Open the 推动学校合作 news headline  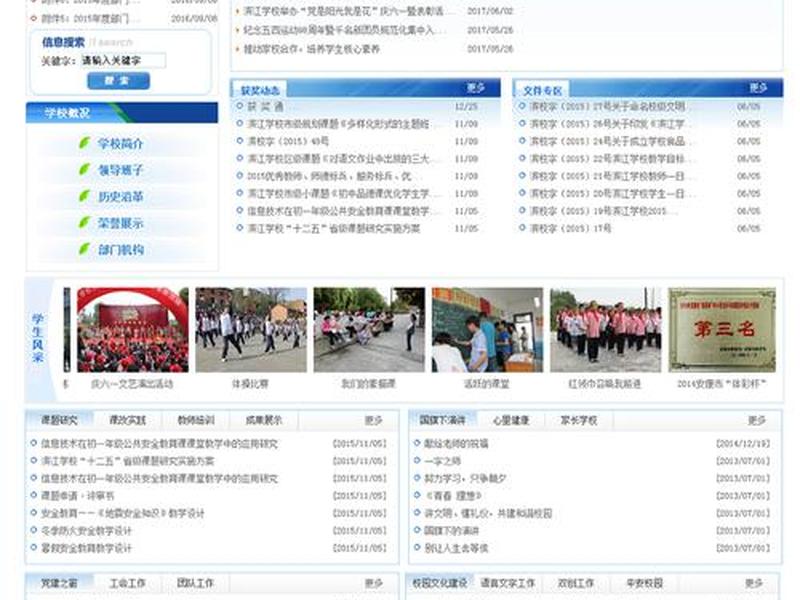312,49
